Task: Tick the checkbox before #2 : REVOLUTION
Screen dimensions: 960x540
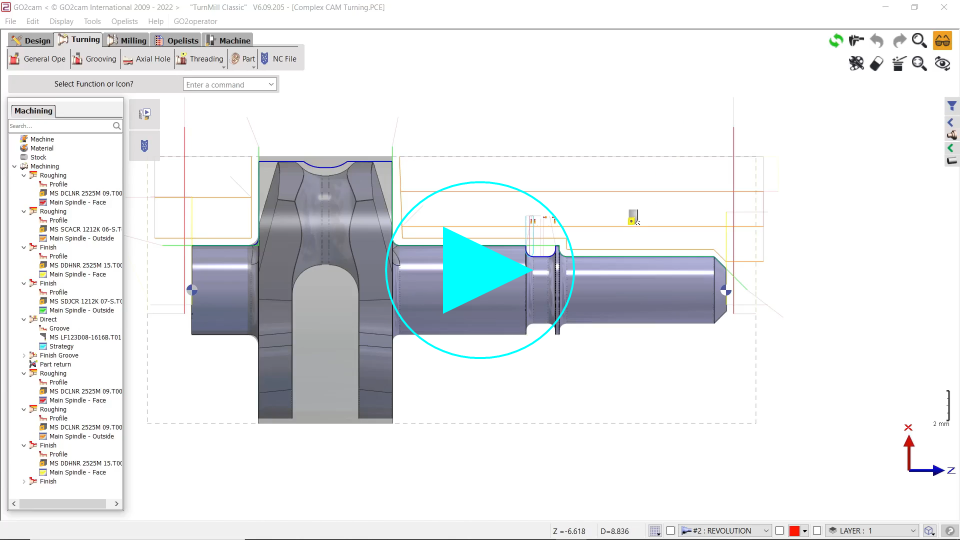Action: coord(671,530)
